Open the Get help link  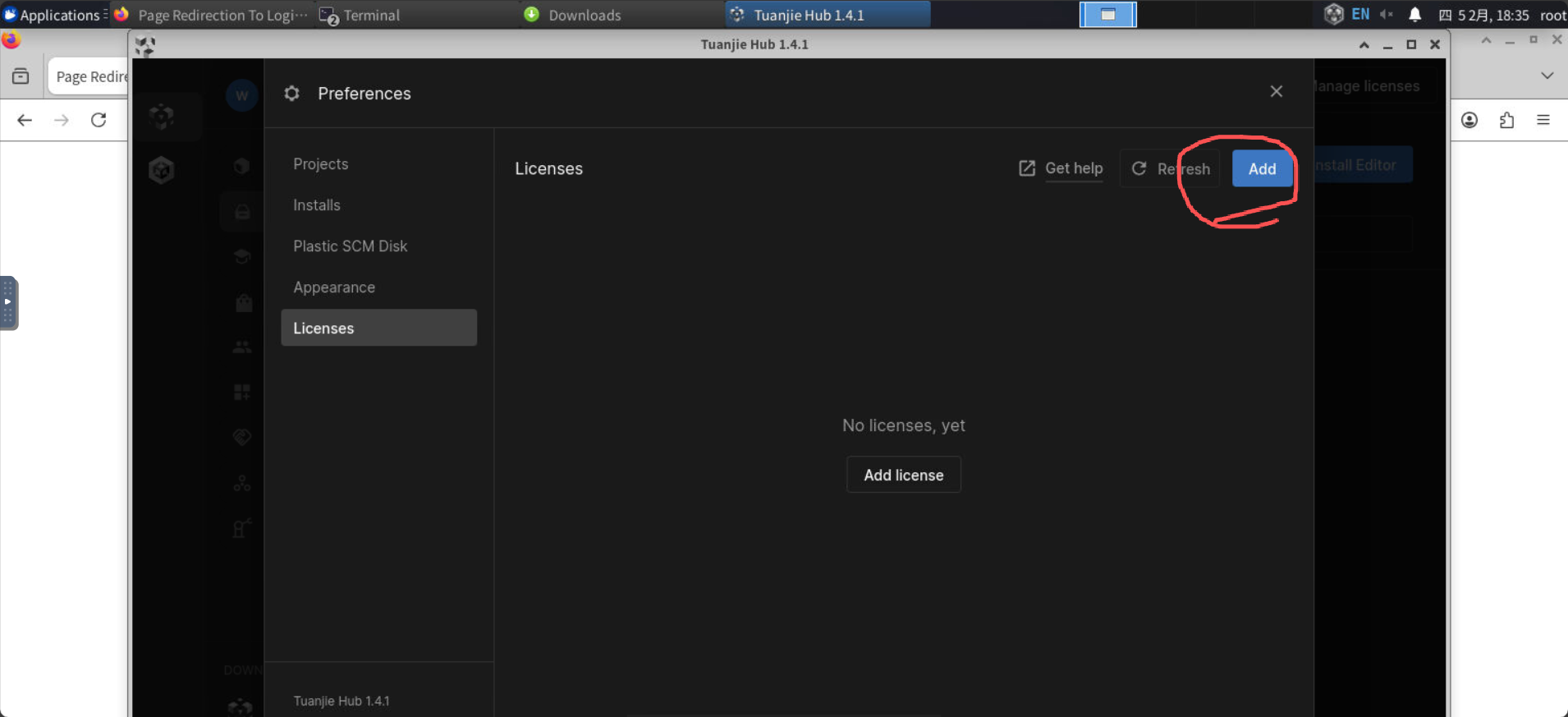[1074, 168]
